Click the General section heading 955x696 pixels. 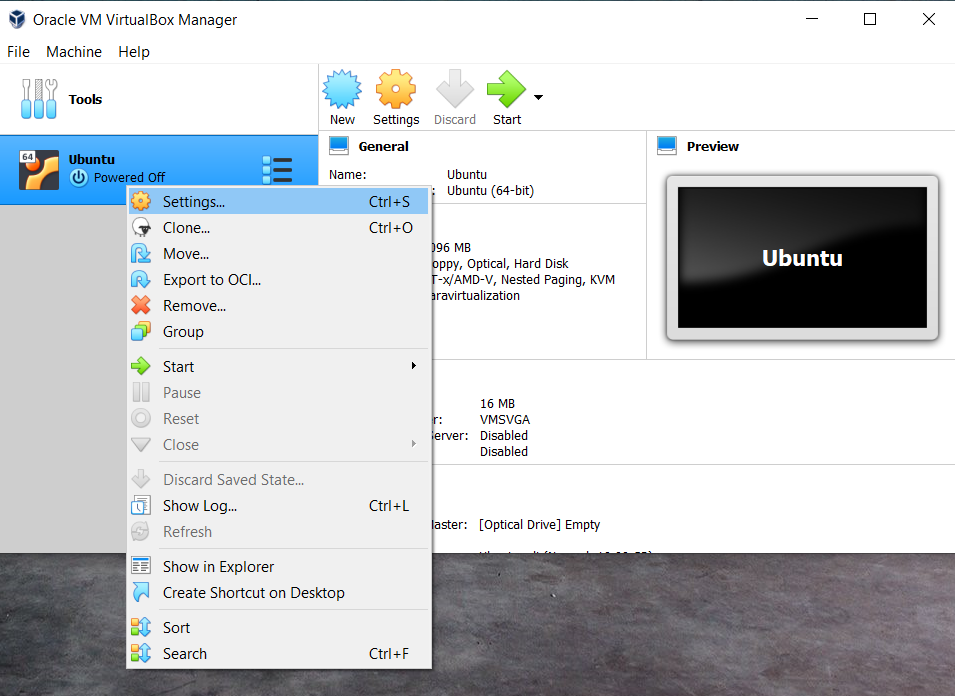384,147
